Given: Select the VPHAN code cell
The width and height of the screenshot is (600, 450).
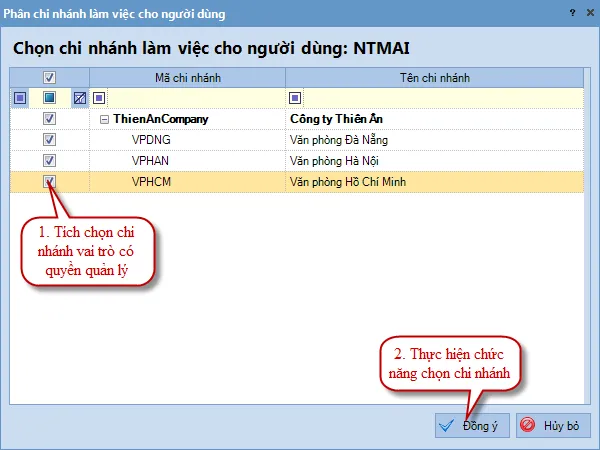Looking at the screenshot, I should click(x=188, y=161).
